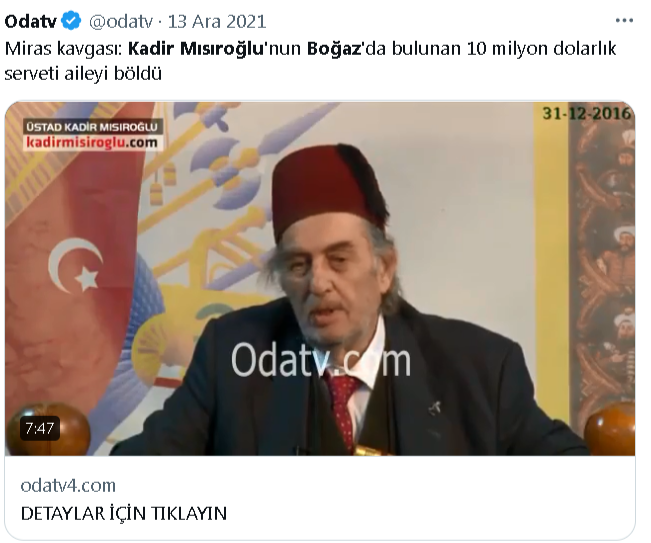
Task: Click the bold Kadir Mısıroğlu text in tweet
Action: (196, 49)
